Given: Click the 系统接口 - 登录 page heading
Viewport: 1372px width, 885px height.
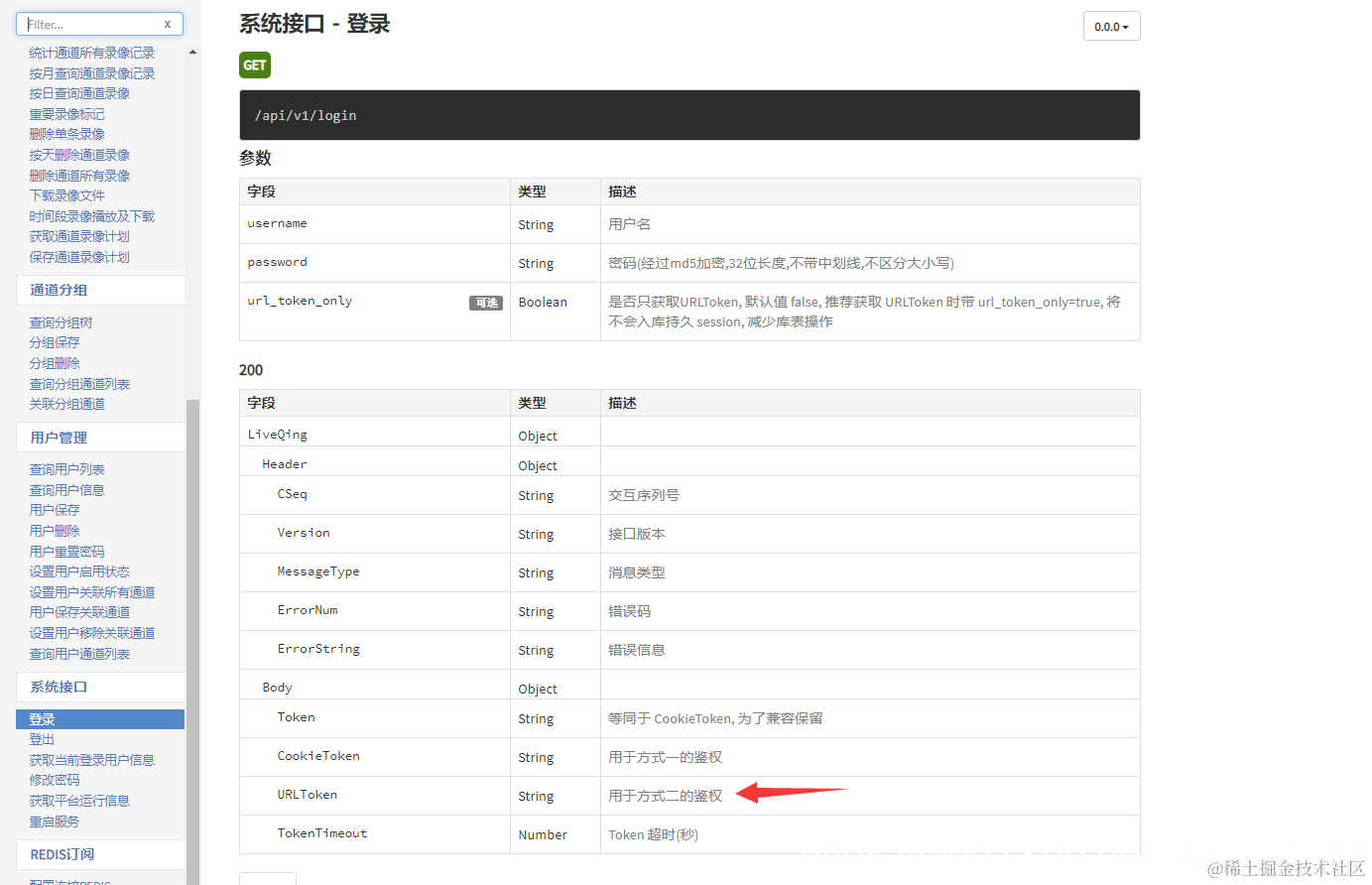Looking at the screenshot, I should tap(314, 24).
